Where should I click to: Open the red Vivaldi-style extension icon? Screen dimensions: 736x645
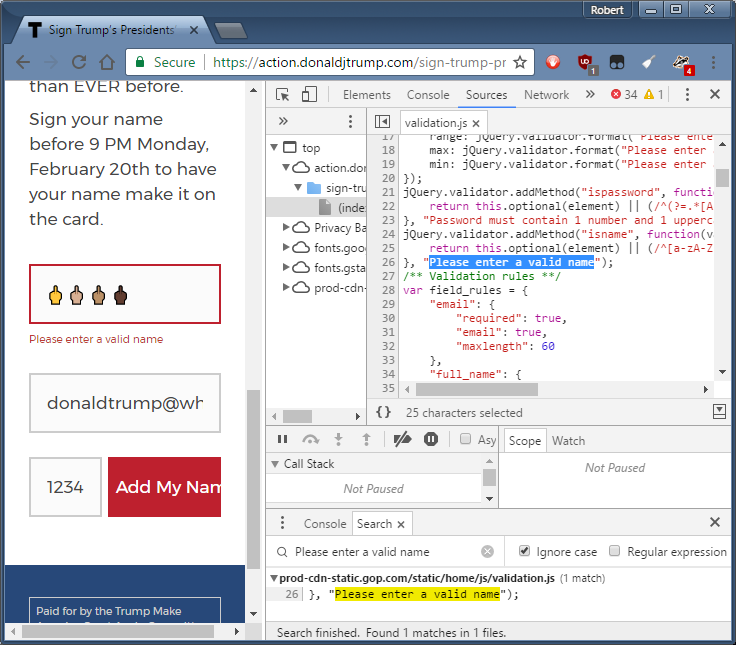(x=553, y=62)
